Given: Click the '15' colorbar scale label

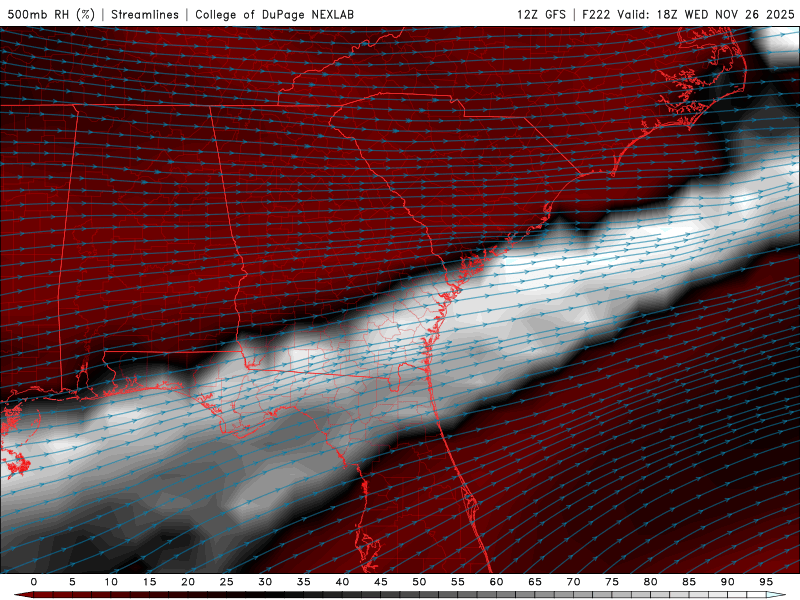Looking at the screenshot, I should (149, 582).
